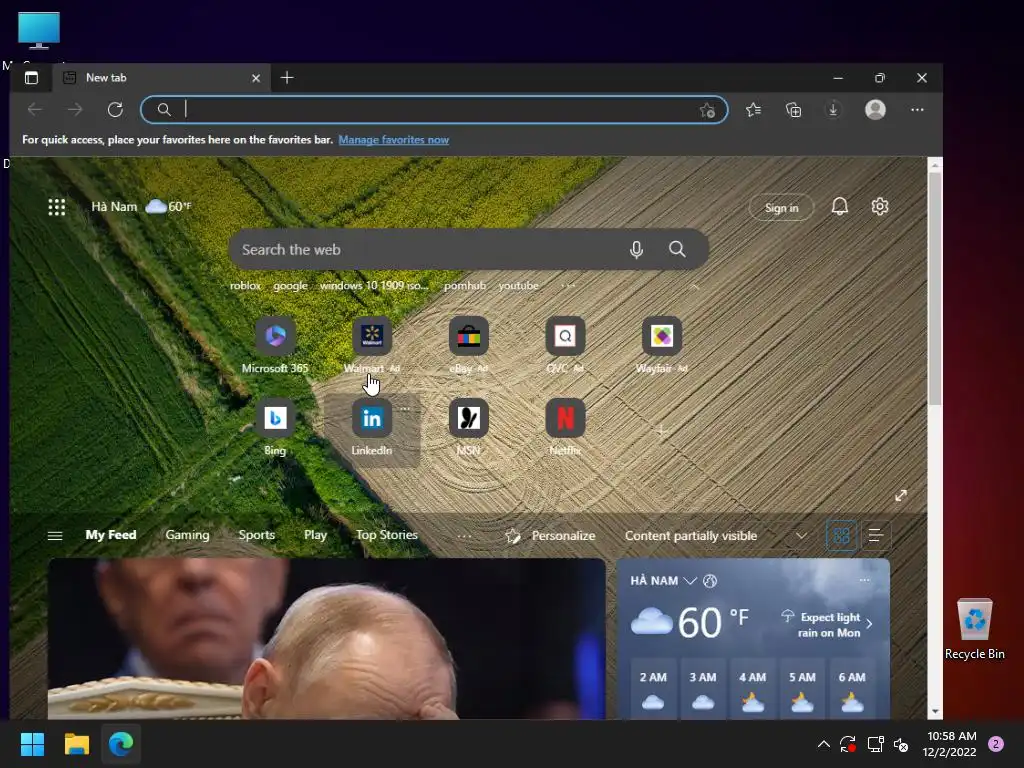Open weather card more options

pyautogui.click(x=865, y=580)
